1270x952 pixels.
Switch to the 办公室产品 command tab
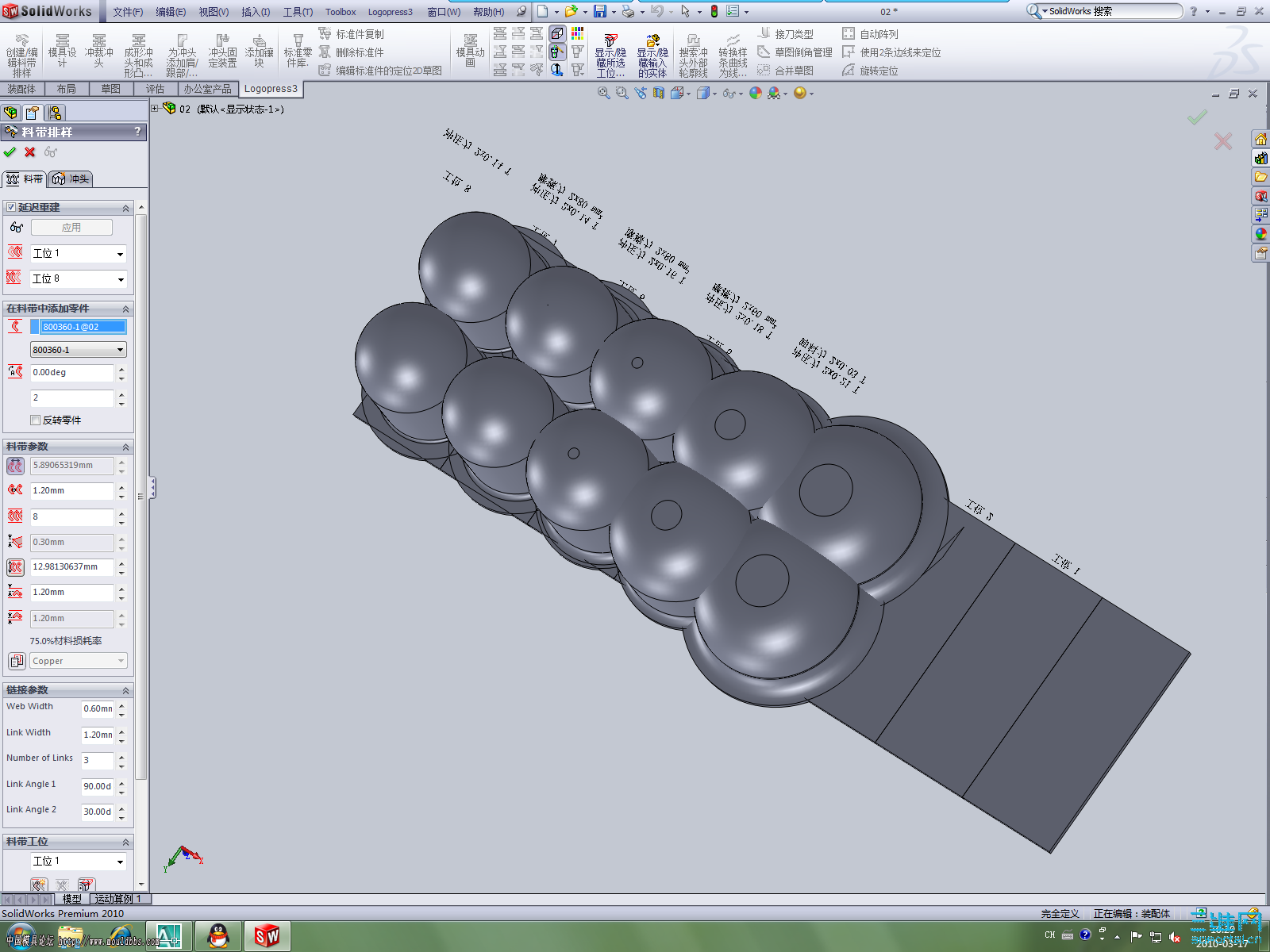pyautogui.click(x=208, y=89)
